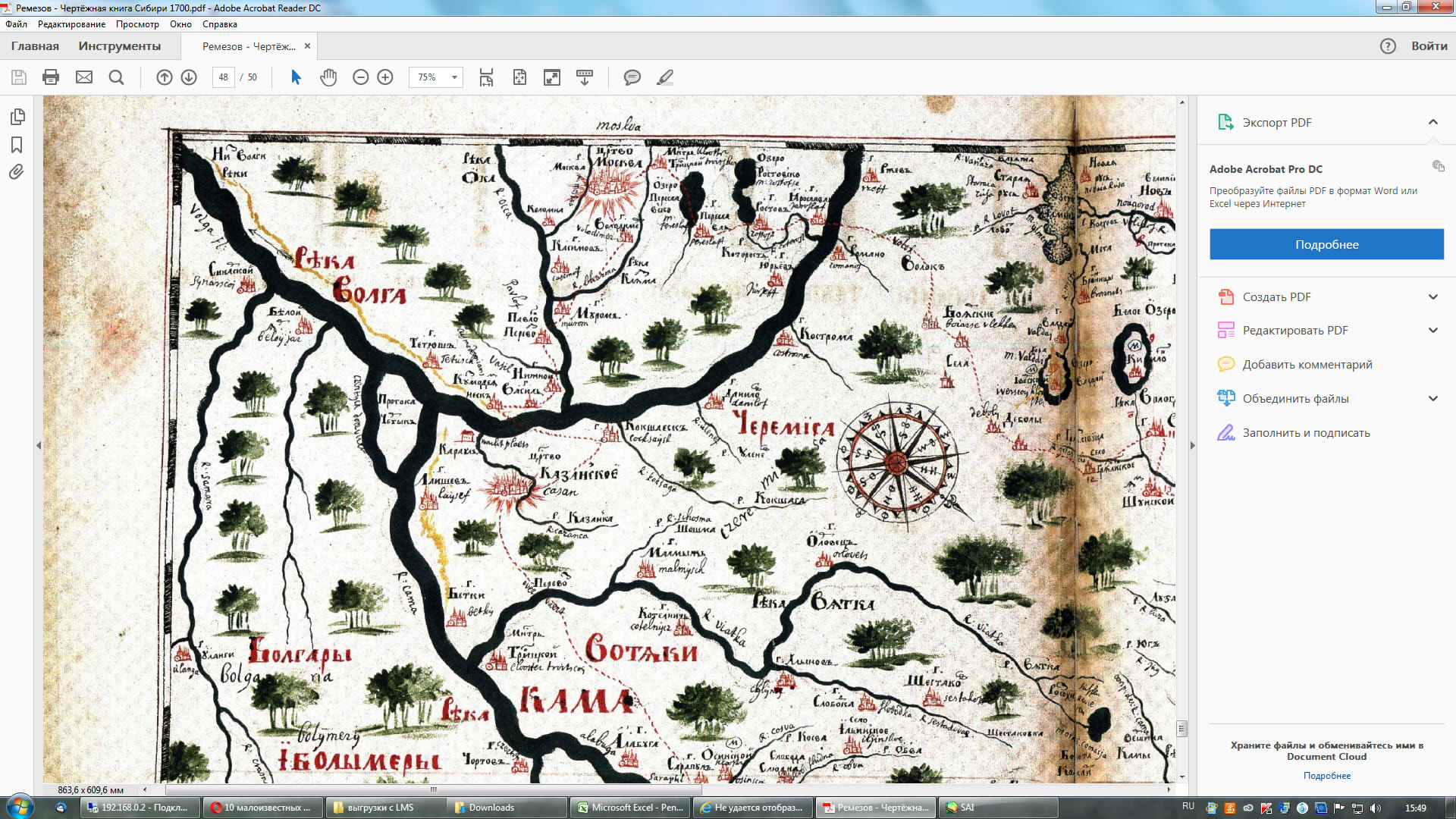Zoom in with the plus button
1456x819 pixels.
385,77
